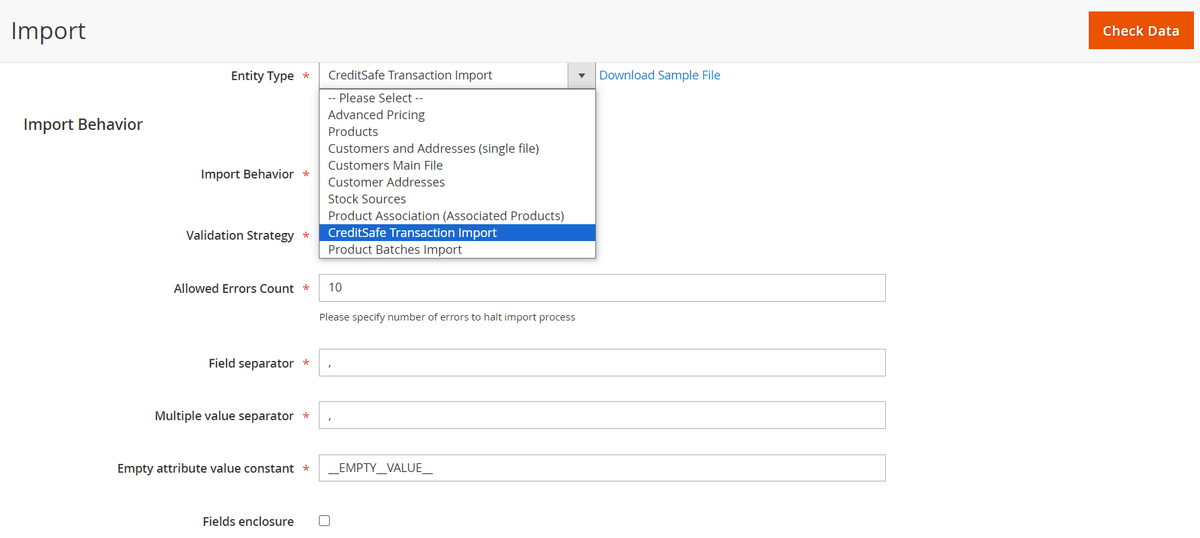Choose Customer Addresses option
Screen dimensions: 1200x538
coord(386,183)
